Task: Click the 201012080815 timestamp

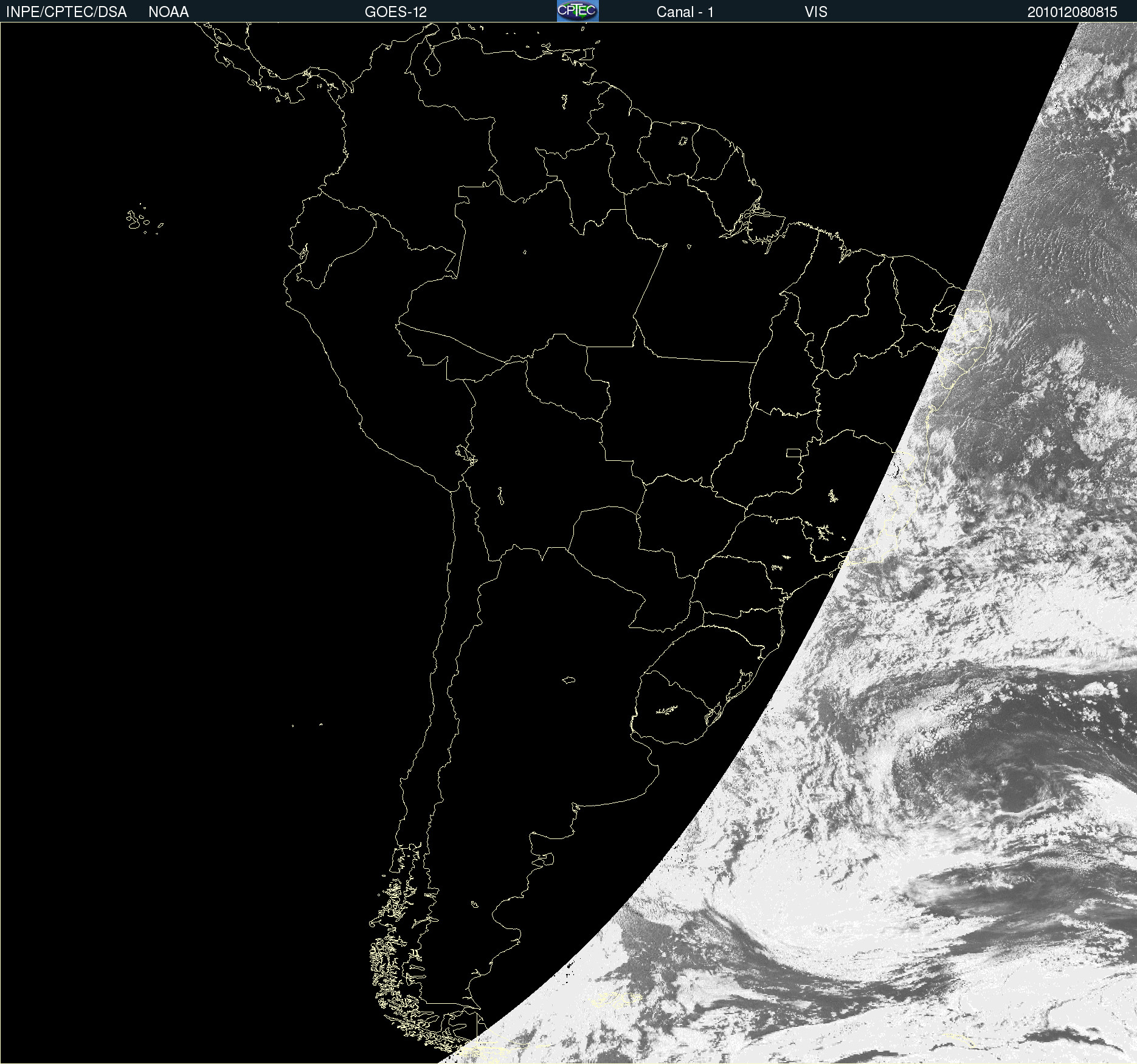Action: point(1072,12)
